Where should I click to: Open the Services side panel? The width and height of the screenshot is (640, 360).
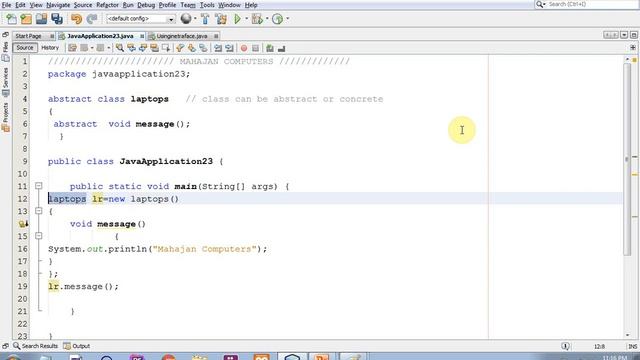(5, 82)
